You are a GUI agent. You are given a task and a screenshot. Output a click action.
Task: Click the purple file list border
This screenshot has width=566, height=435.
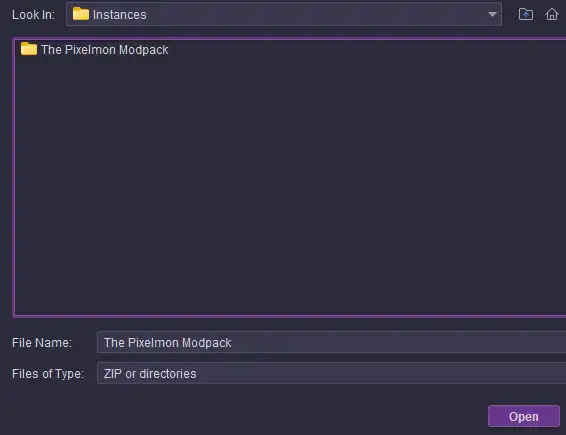coord(14,177)
